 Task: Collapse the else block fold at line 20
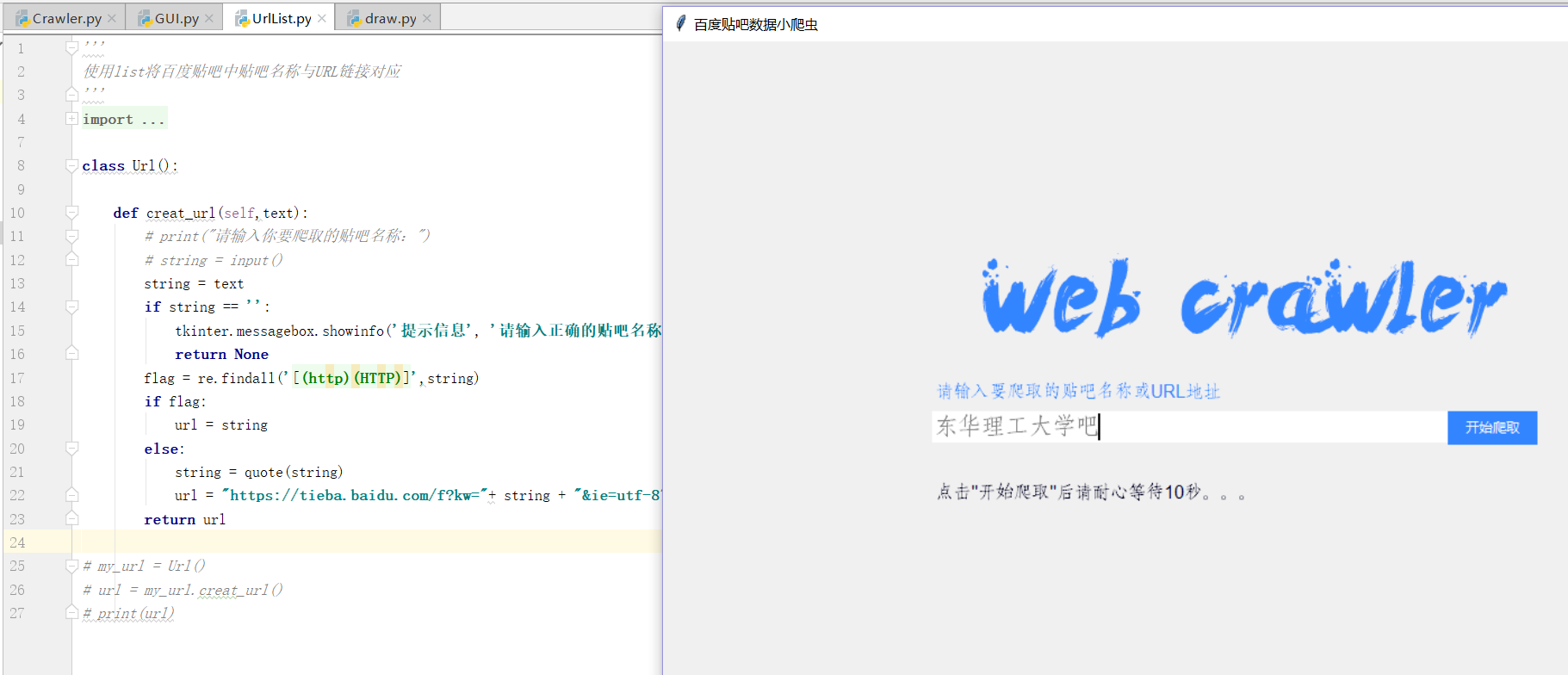click(x=72, y=448)
